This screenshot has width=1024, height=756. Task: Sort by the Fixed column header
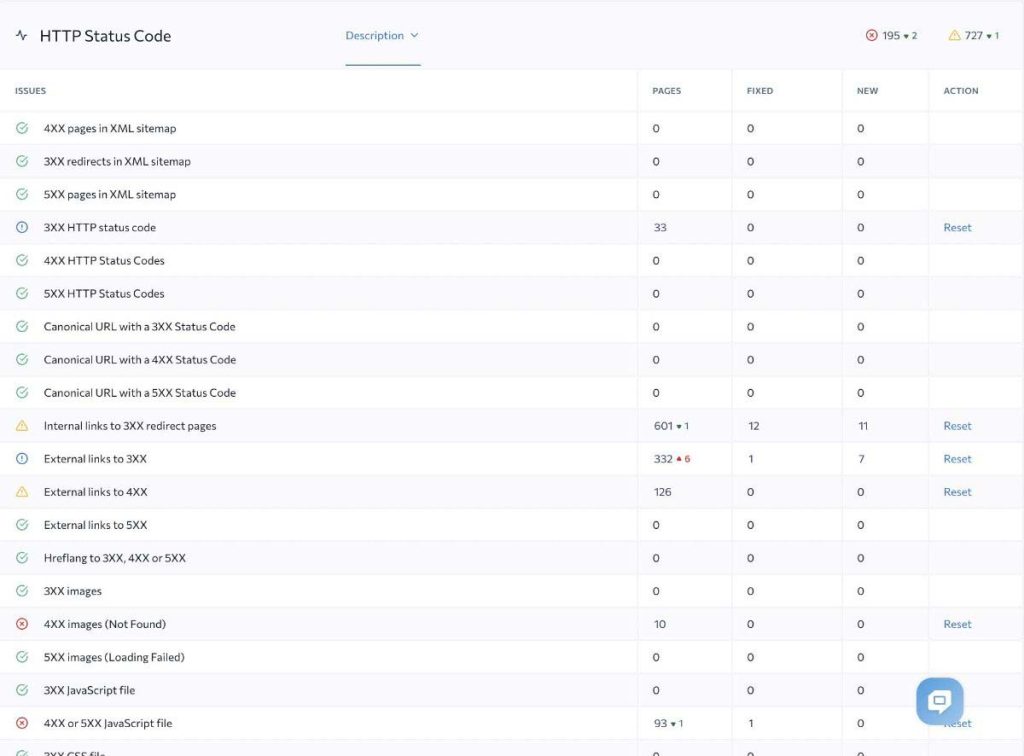click(x=759, y=91)
